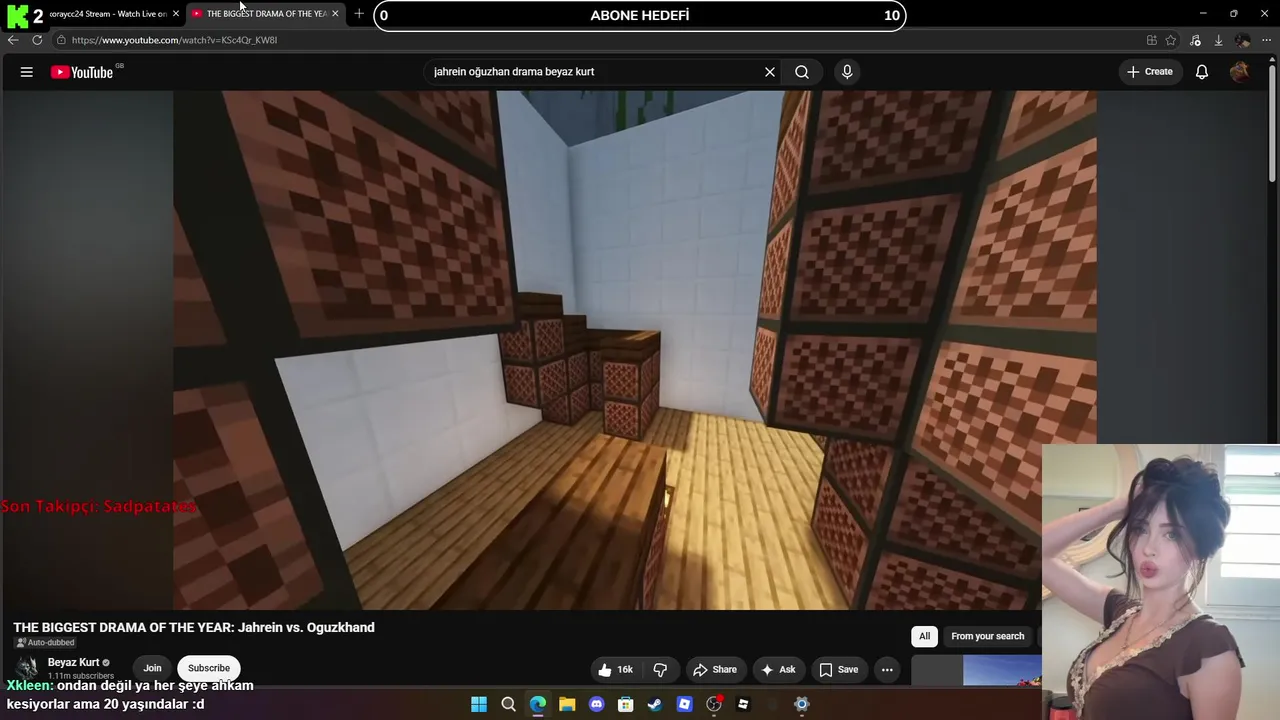Reload the YouTube page
Viewport: 1280px width, 720px height.
(x=37, y=40)
